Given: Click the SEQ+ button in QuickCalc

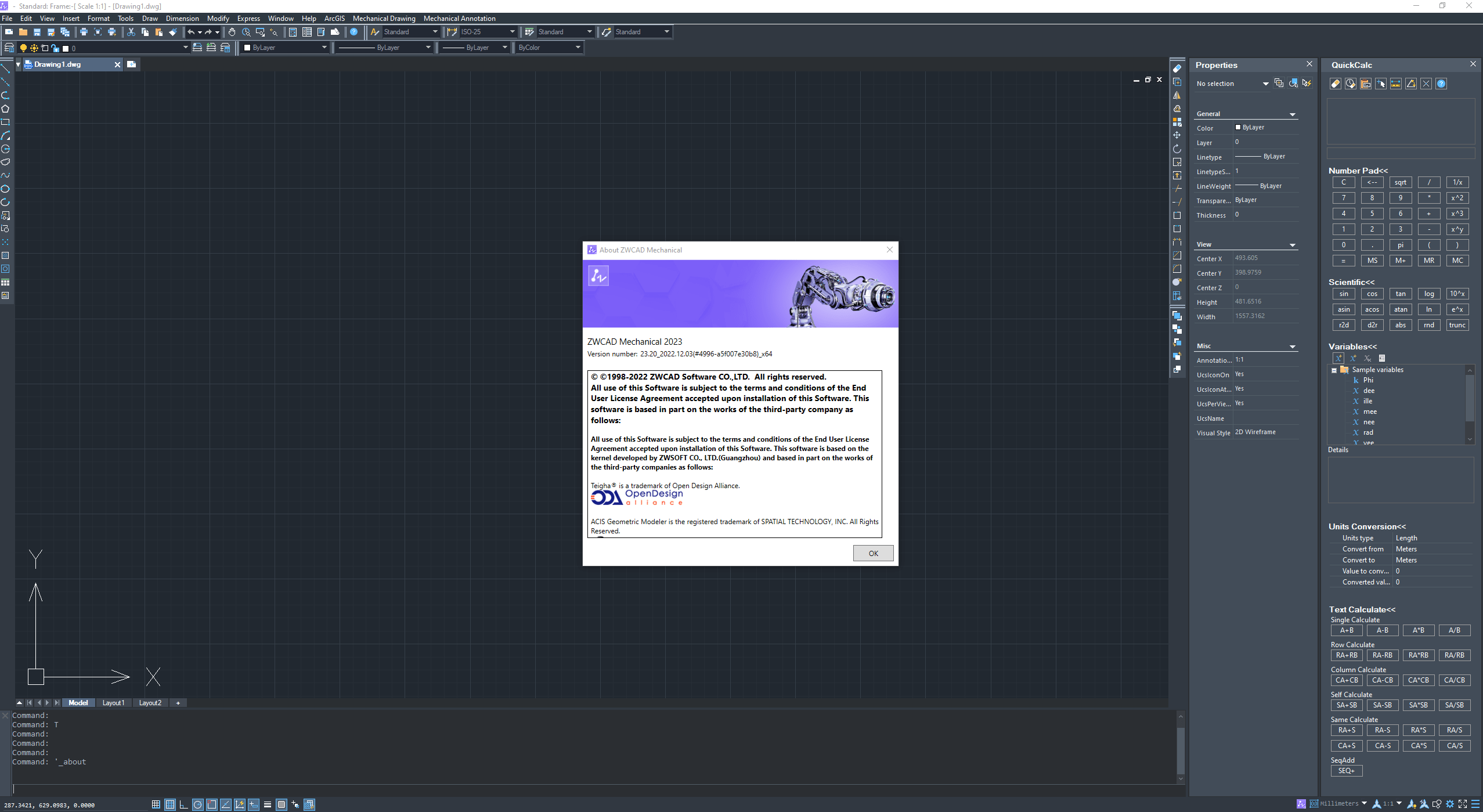Looking at the screenshot, I should pyautogui.click(x=1347, y=771).
